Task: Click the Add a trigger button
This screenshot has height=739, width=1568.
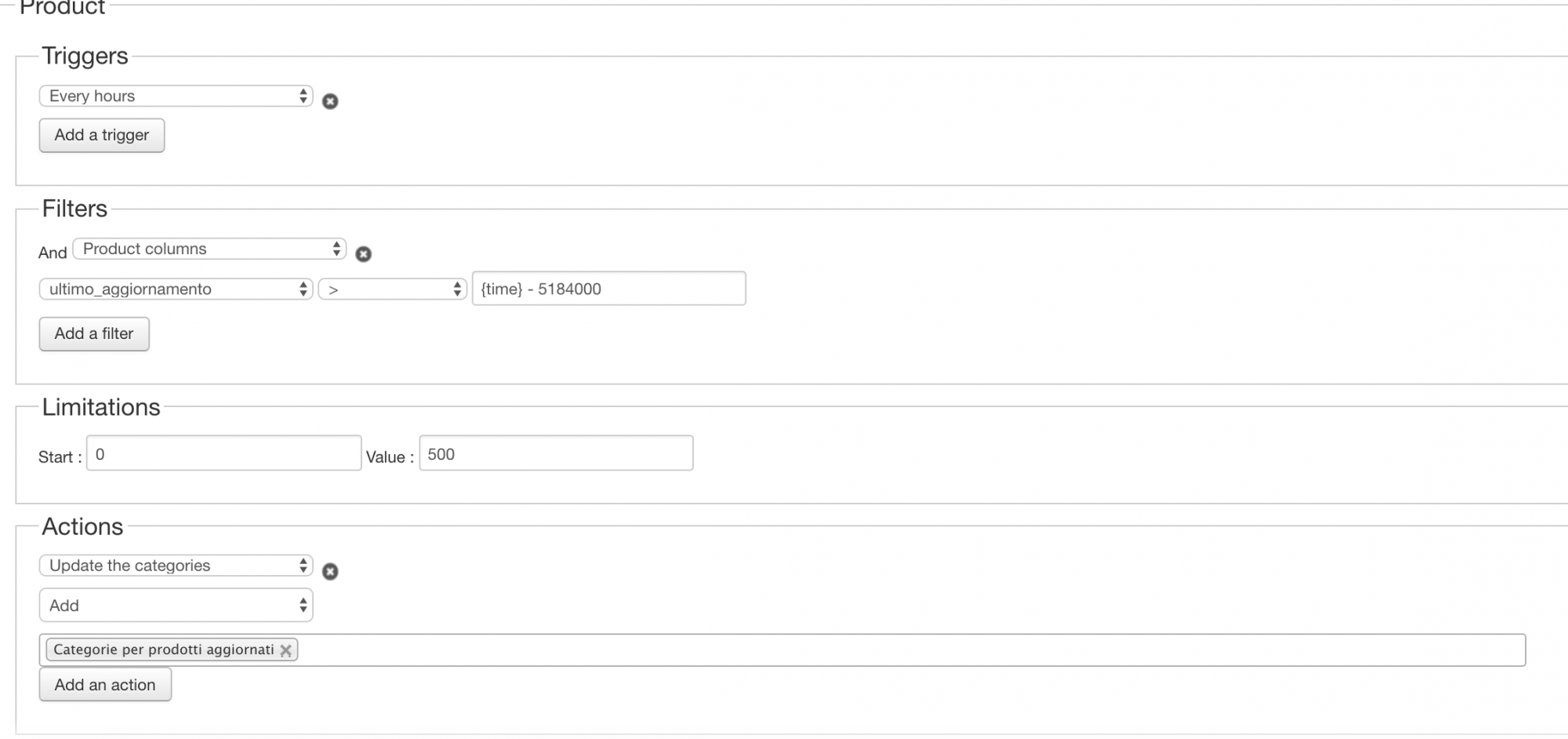Action: tap(102, 136)
